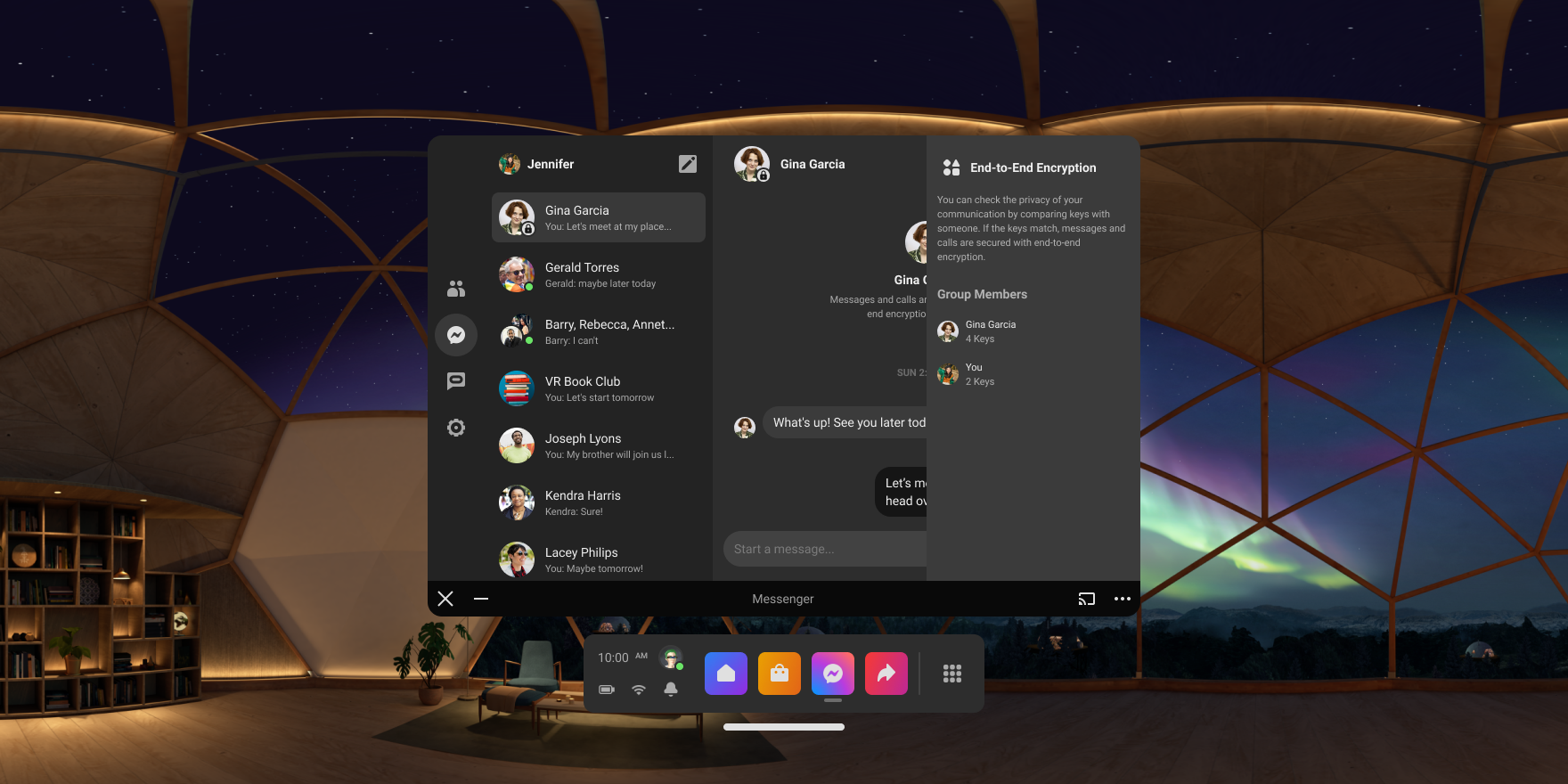The image size is (1568, 784).
Task: Open the message requests sidebar icon
Action: 456,381
